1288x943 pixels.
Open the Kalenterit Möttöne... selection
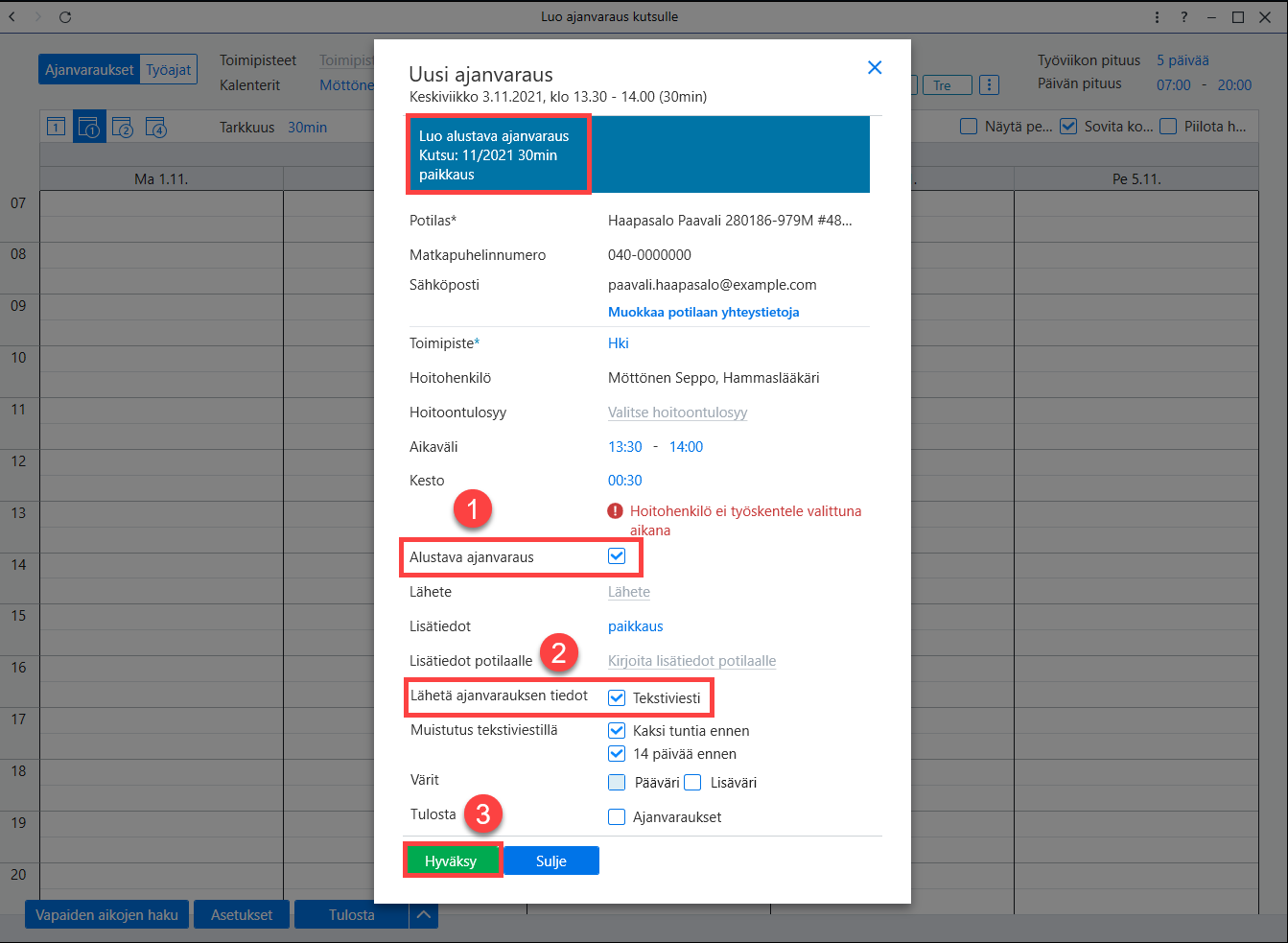point(346,84)
